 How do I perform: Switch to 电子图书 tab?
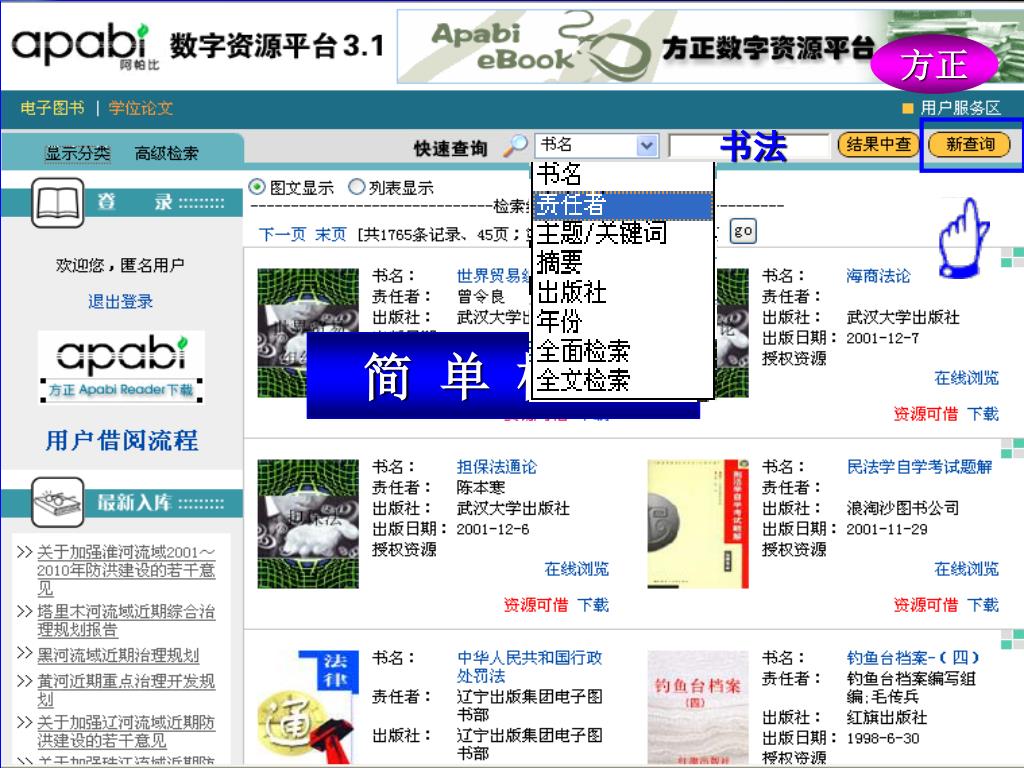(x=52, y=108)
